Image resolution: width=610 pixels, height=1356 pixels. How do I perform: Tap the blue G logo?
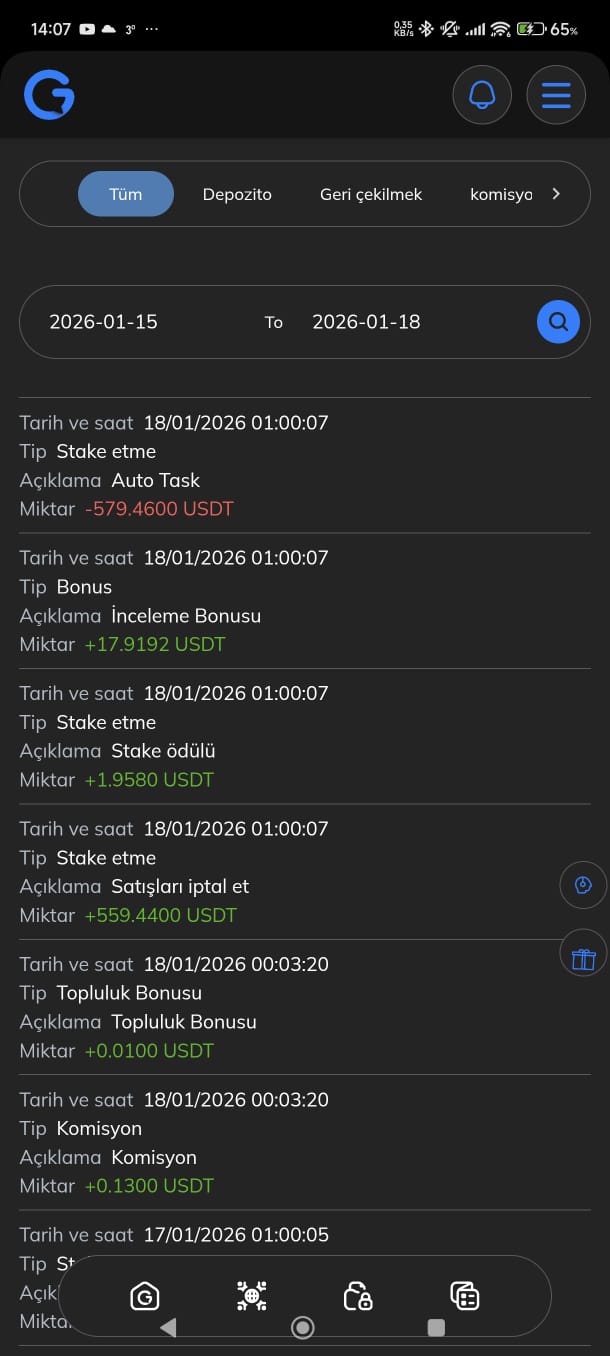coord(49,96)
